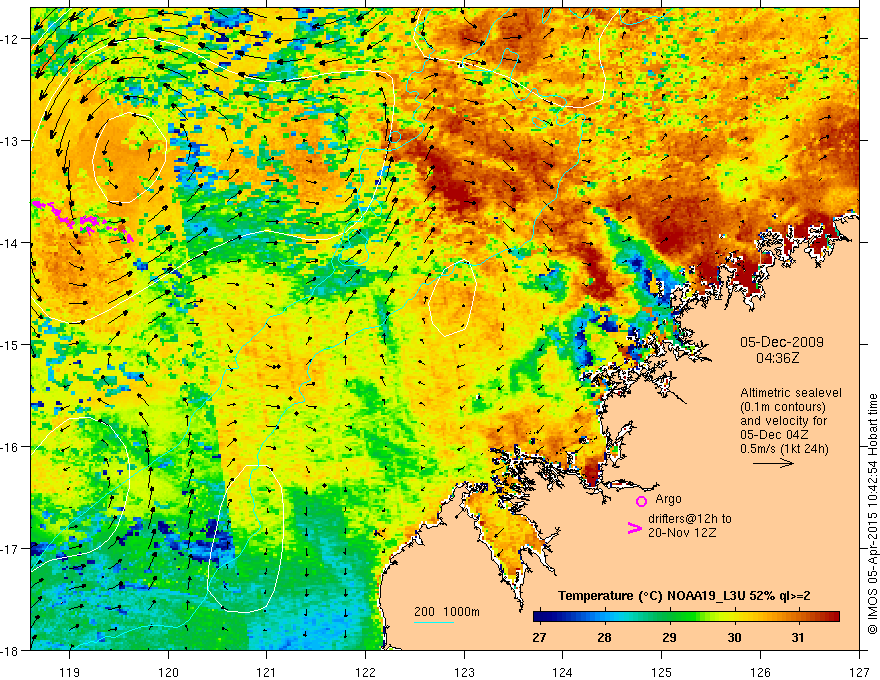Click the magenta drifter track on the map
The width and height of the screenshot is (880, 680).
[x=84, y=220]
